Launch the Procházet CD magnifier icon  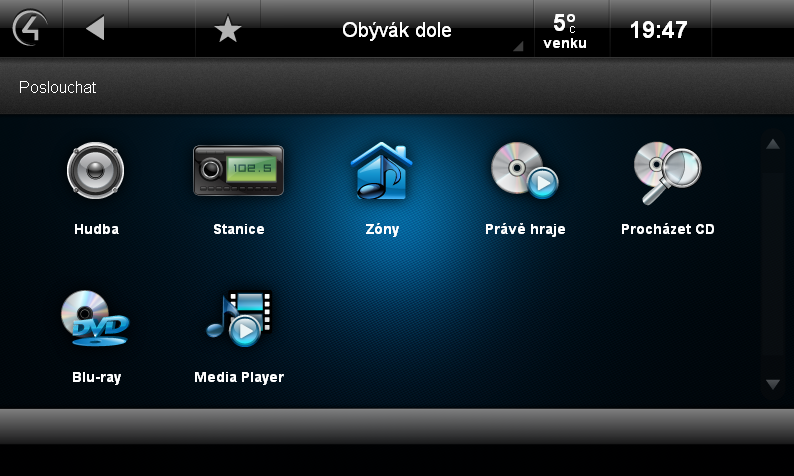[667, 173]
